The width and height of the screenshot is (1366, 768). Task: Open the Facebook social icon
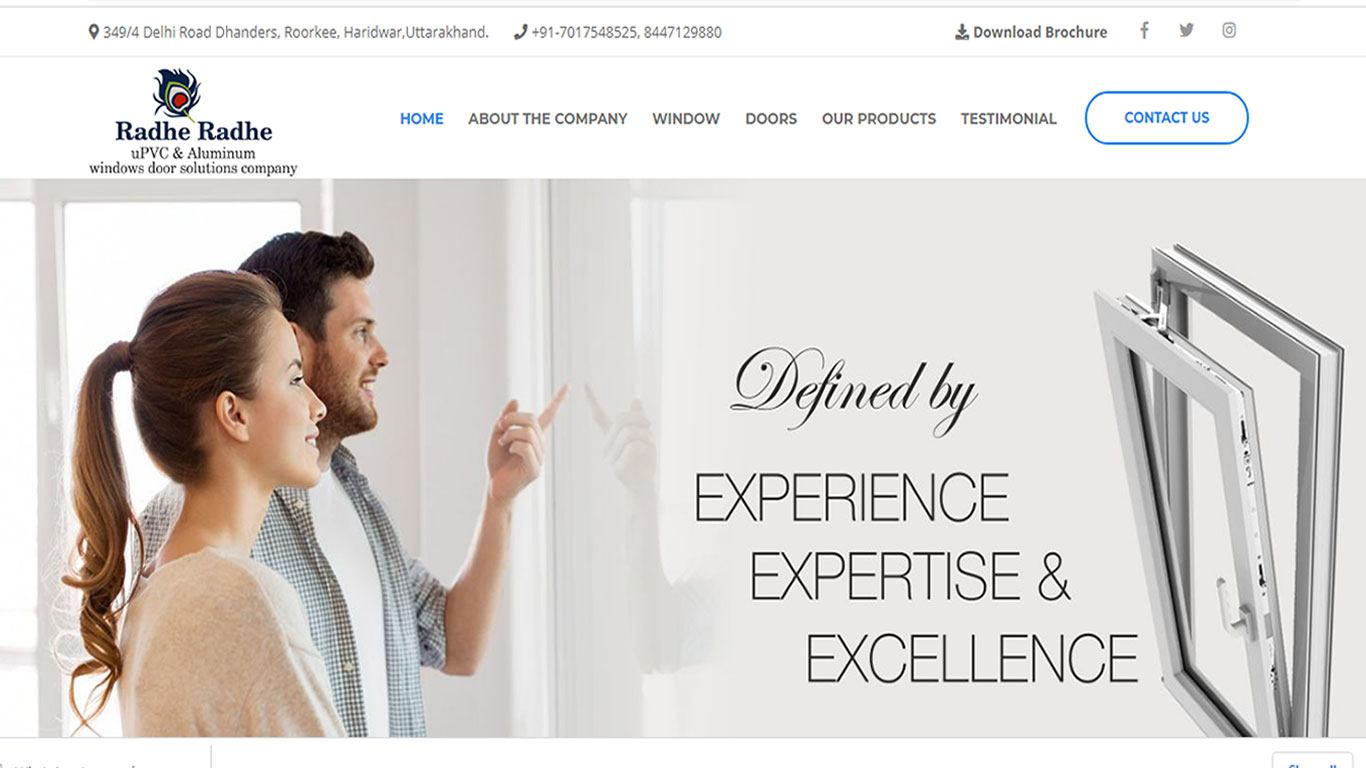tap(1144, 31)
